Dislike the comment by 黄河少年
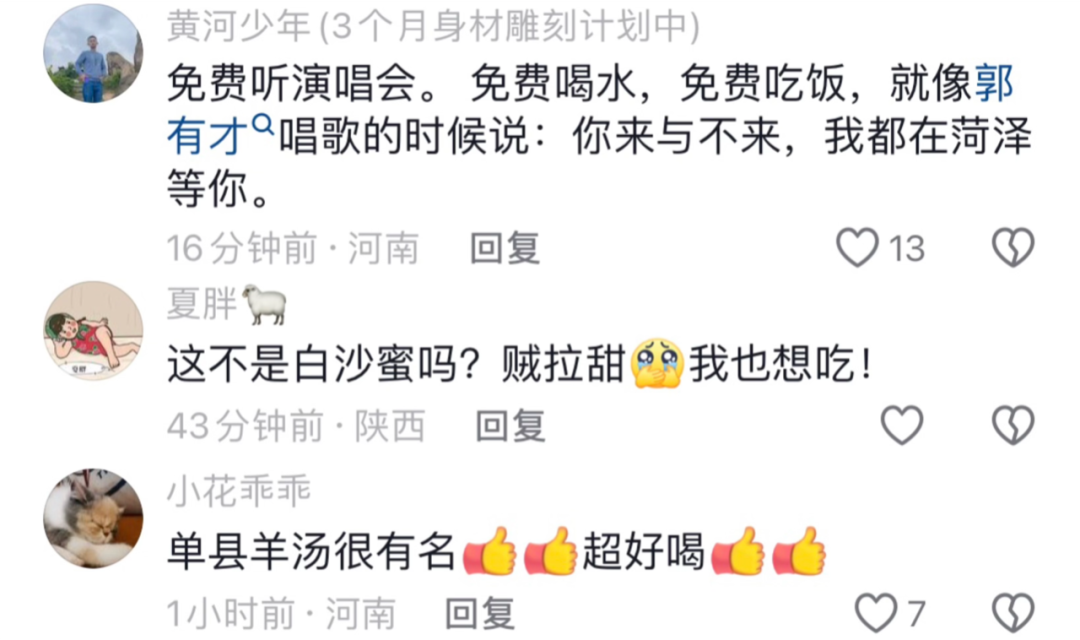 tap(1013, 247)
